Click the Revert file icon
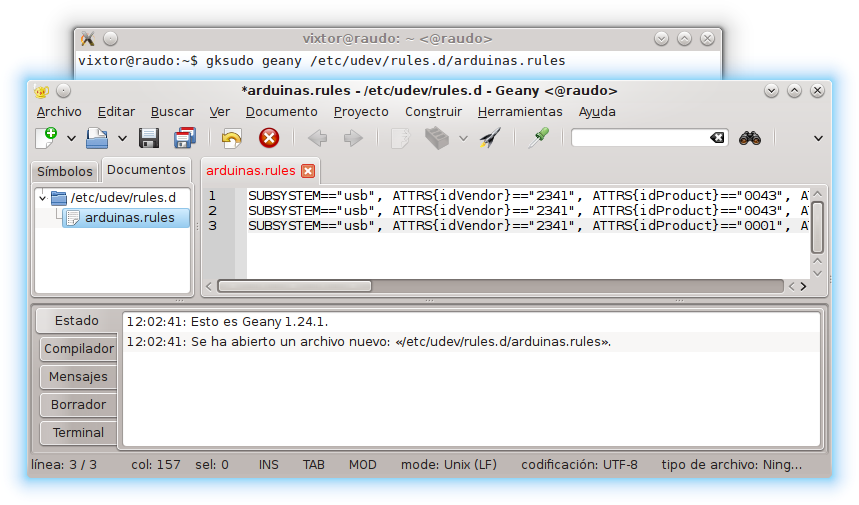The width and height of the screenshot is (859, 505). (x=232, y=138)
